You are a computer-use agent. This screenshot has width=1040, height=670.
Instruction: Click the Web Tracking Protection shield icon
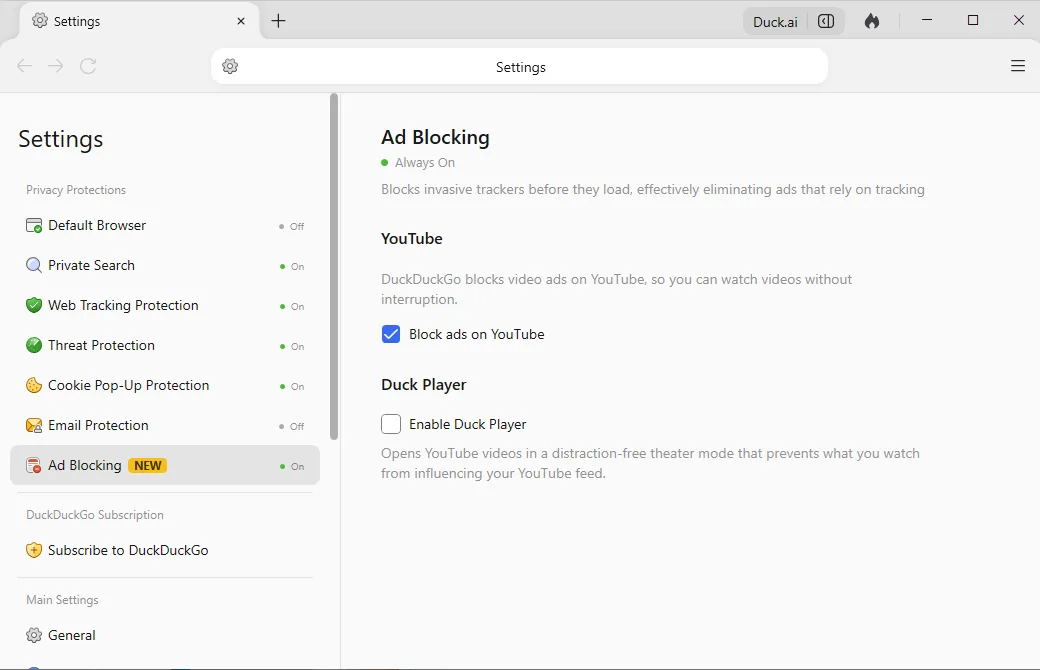point(34,305)
